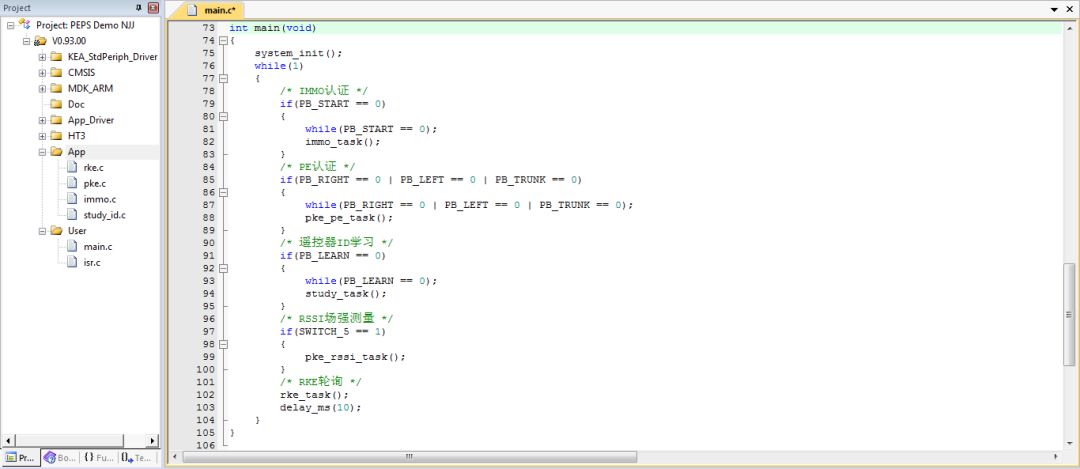Click the editor scroll left arrow

click(x=174, y=457)
